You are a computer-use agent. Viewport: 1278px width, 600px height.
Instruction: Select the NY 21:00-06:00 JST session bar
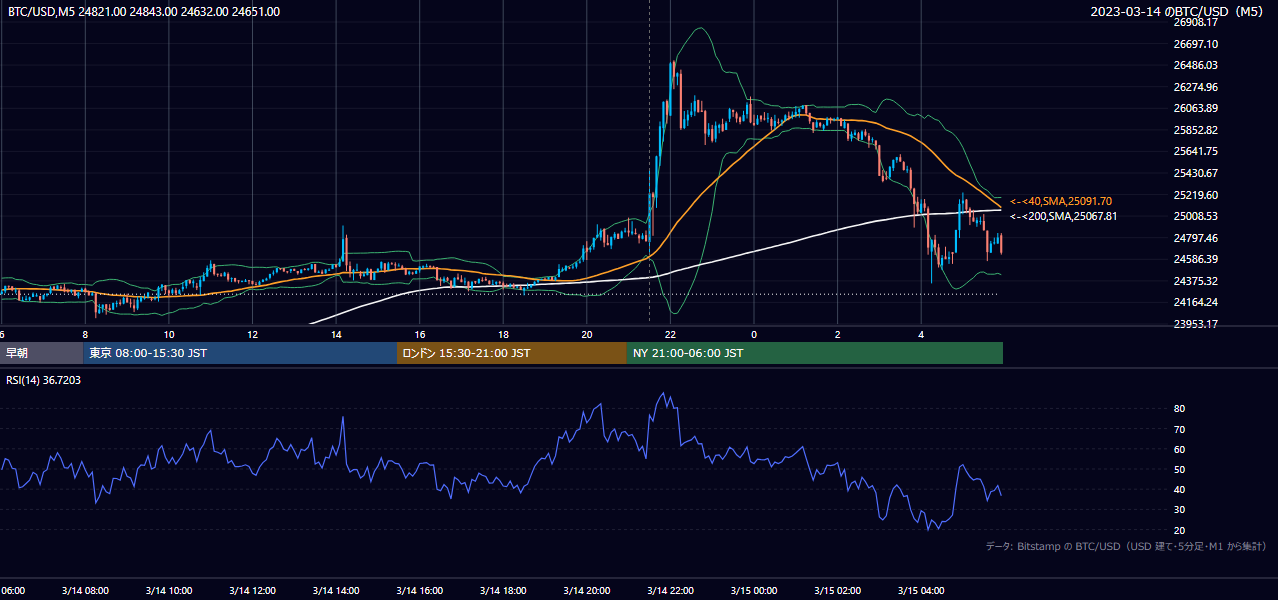tap(815, 353)
